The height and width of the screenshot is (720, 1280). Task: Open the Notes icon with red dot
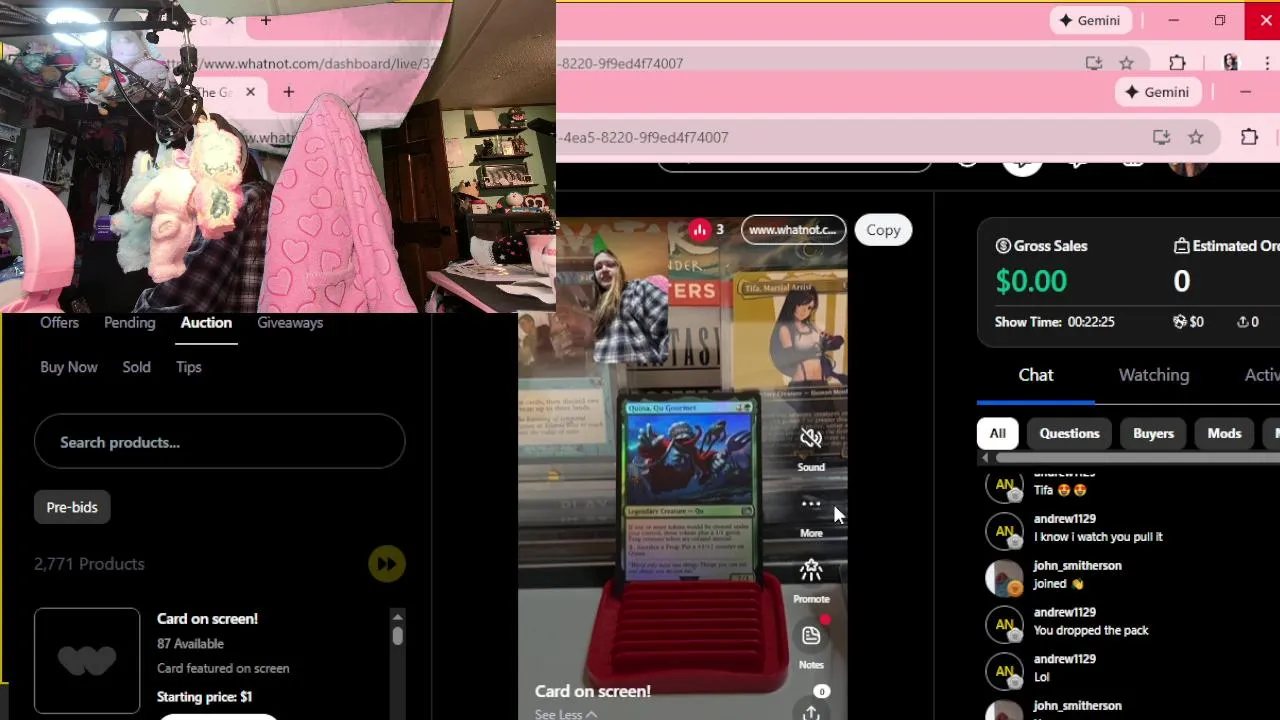tap(811, 635)
